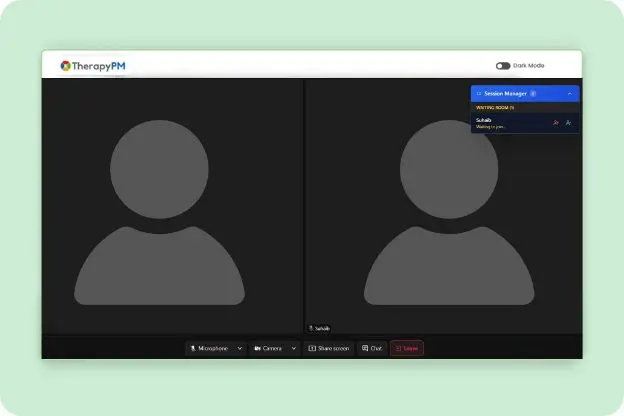Admit Suhaib with the blue person icon
The height and width of the screenshot is (416, 624).
(568, 123)
